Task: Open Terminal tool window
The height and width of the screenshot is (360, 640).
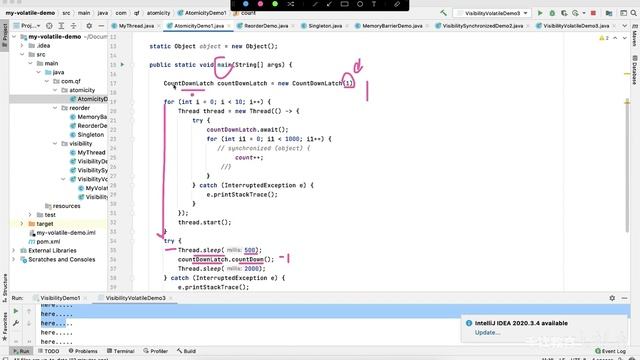Action: (120, 351)
